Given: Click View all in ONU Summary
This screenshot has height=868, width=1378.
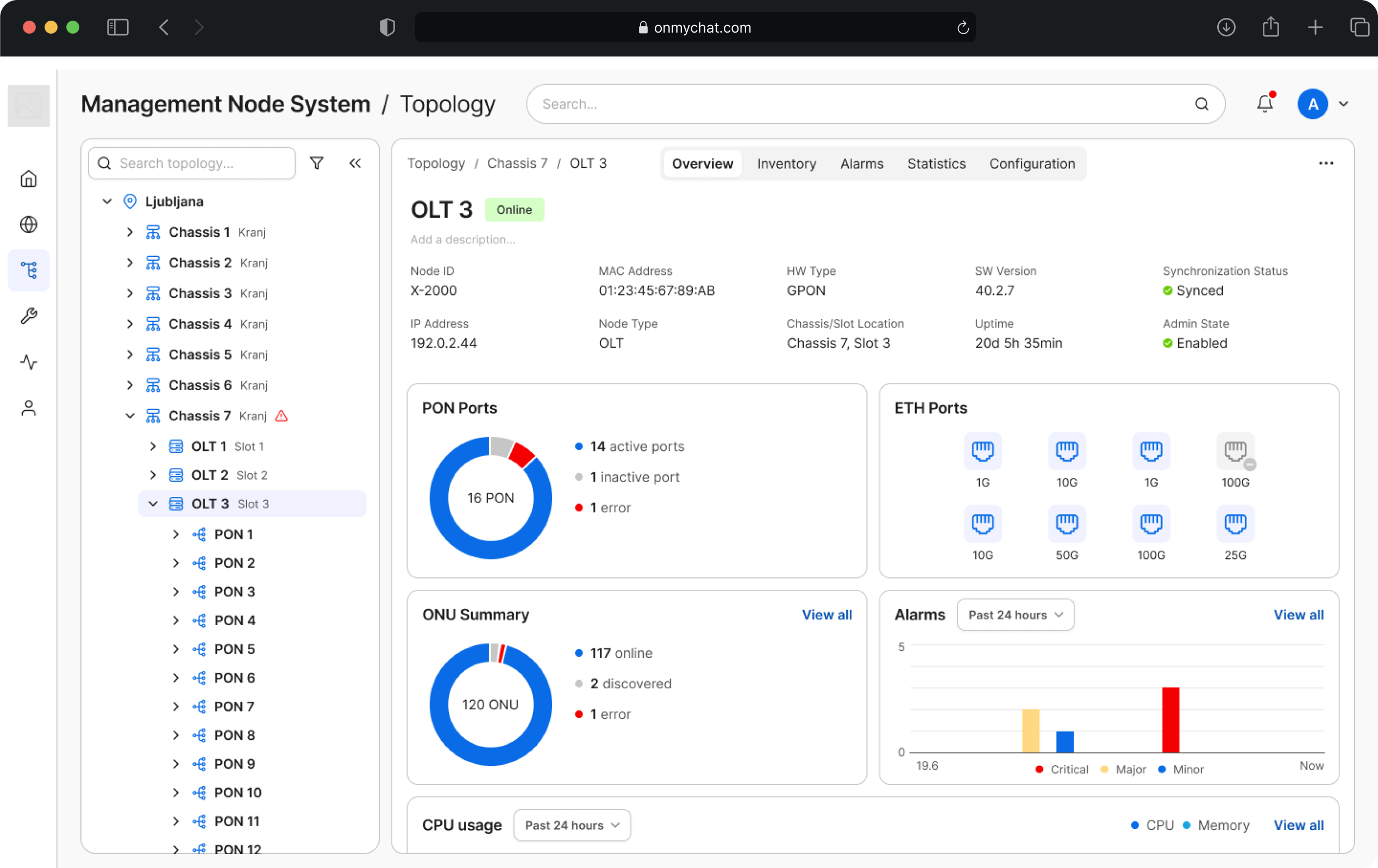Looking at the screenshot, I should point(826,614).
